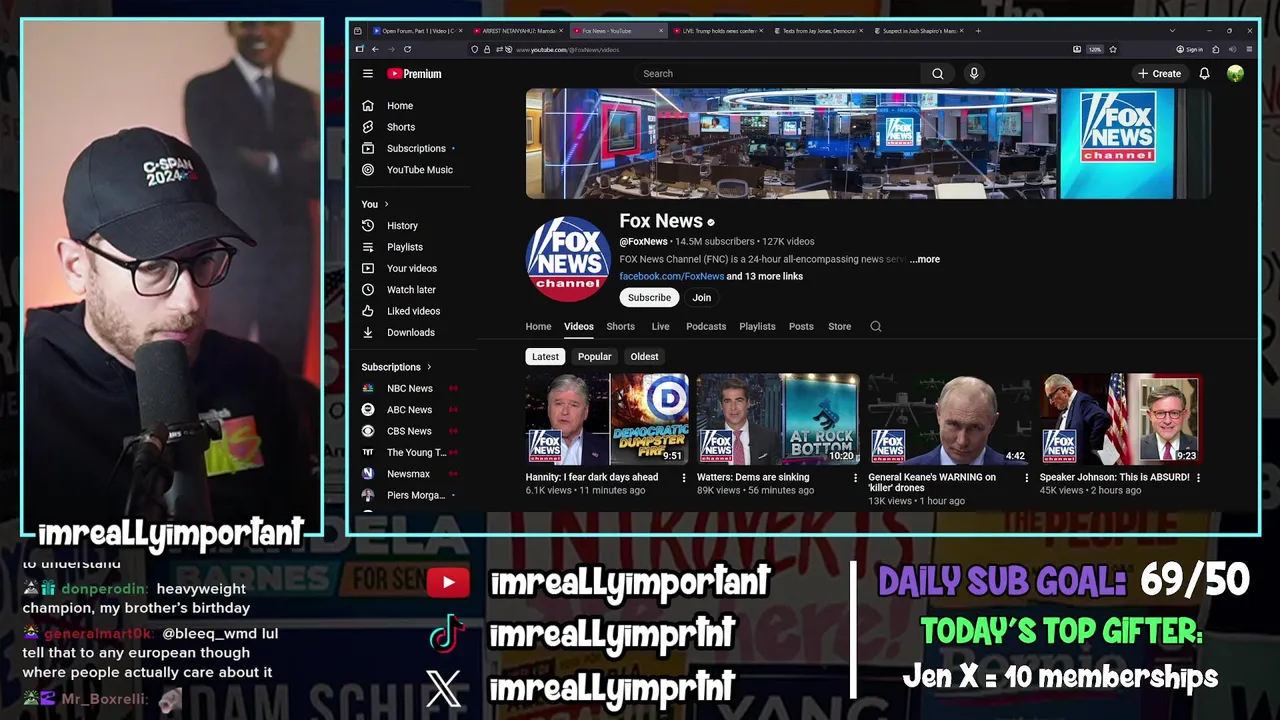Image resolution: width=1280 pixels, height=720 pixels.
Task: Open the notifications bell
Action: pyautogui.click(x=1204, y=74)
